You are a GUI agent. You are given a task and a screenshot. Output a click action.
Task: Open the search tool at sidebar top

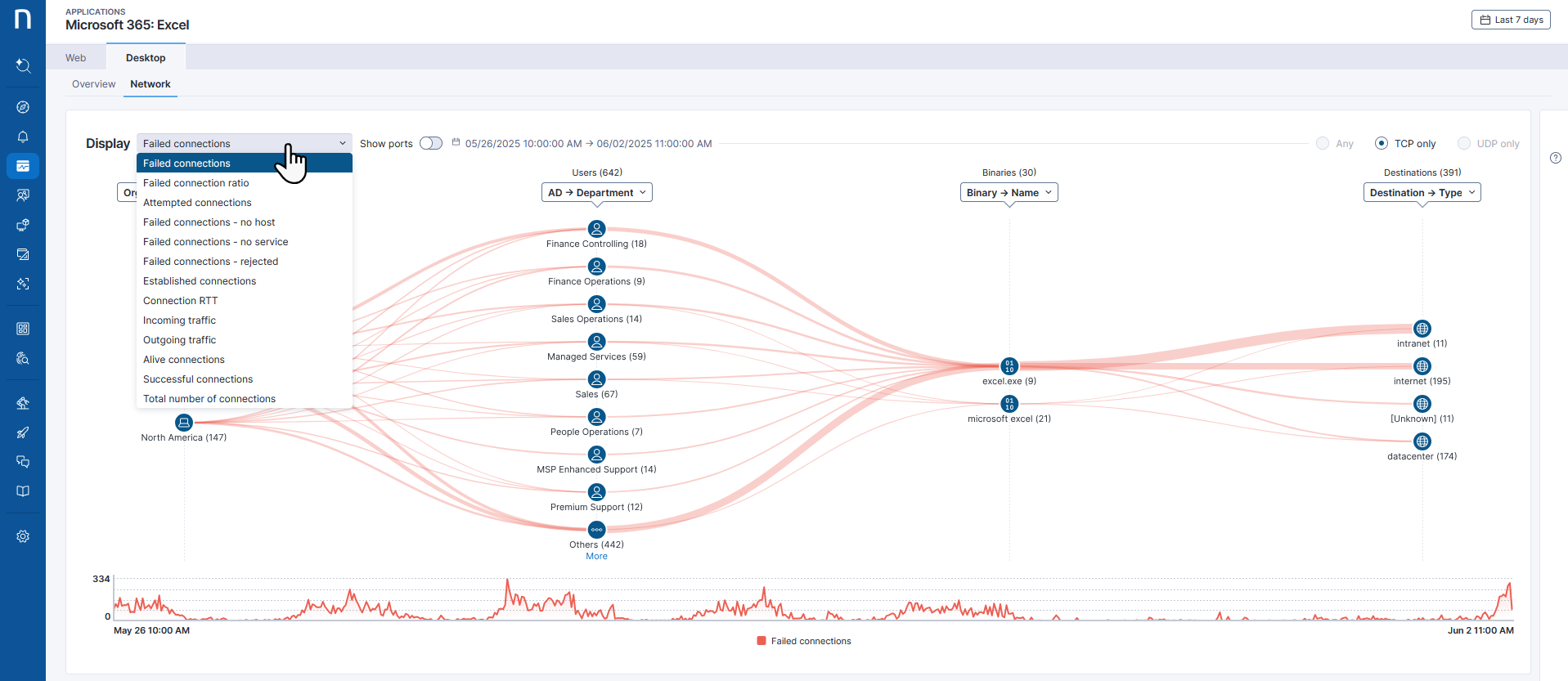23,66
